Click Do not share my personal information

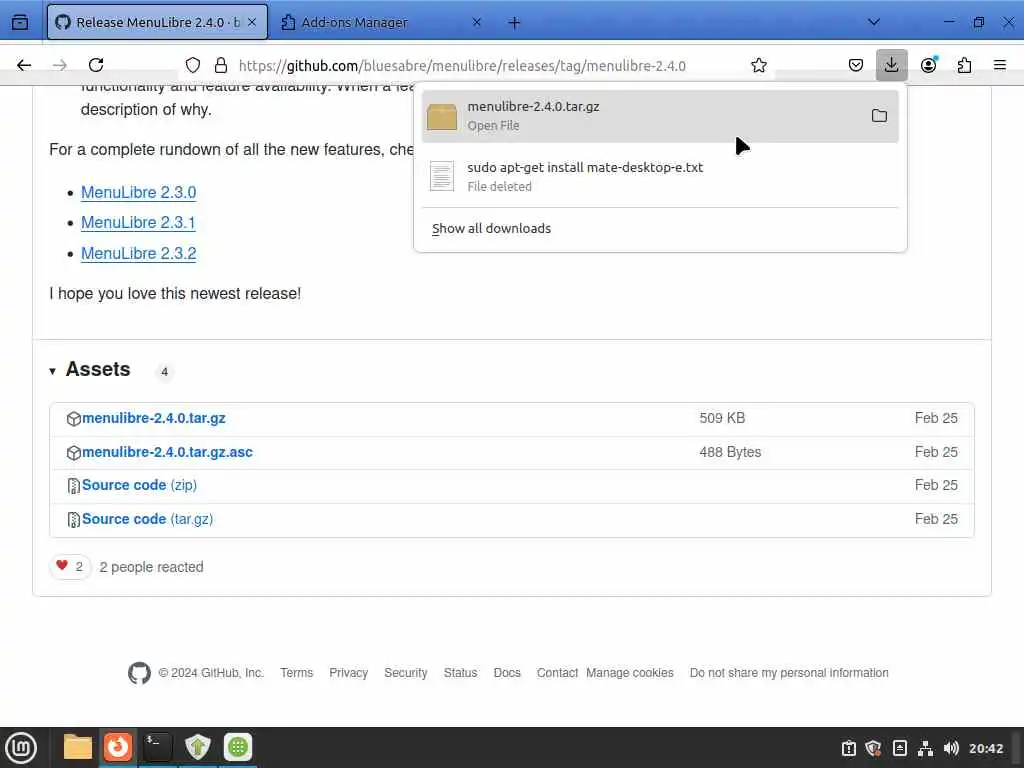point(789,673)
